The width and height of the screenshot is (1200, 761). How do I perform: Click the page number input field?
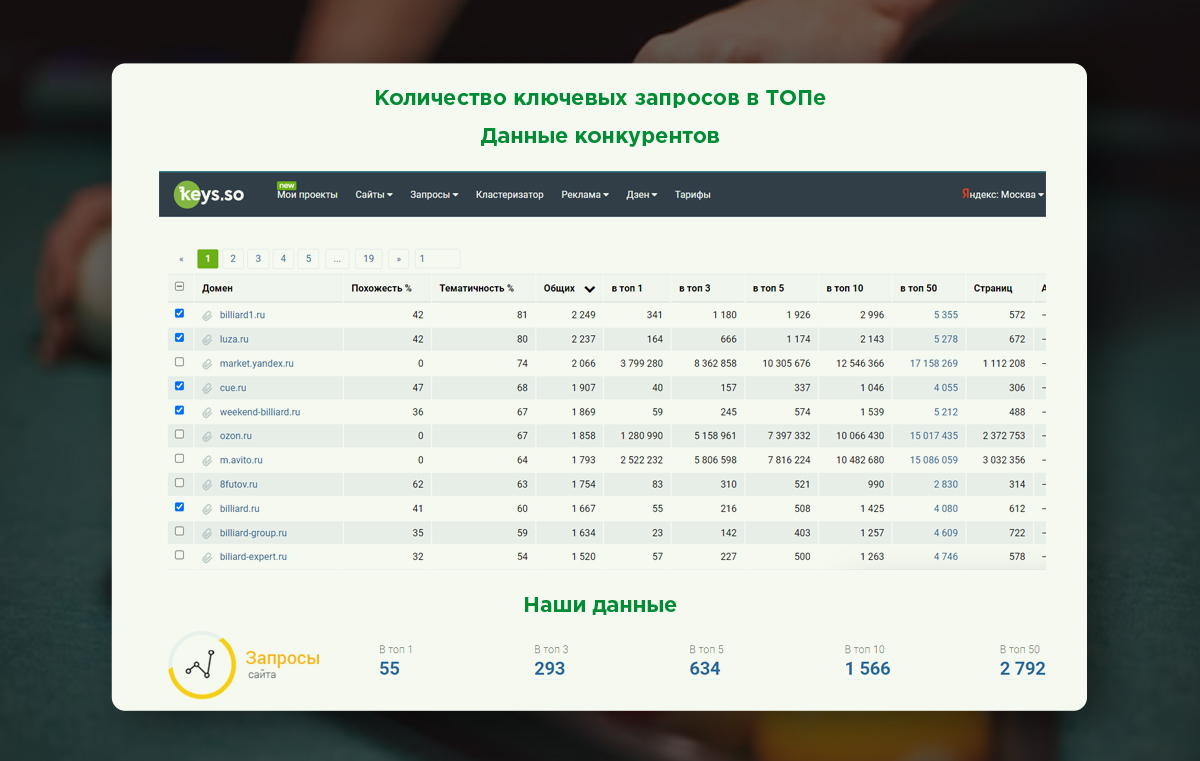(x=437, y=259)
